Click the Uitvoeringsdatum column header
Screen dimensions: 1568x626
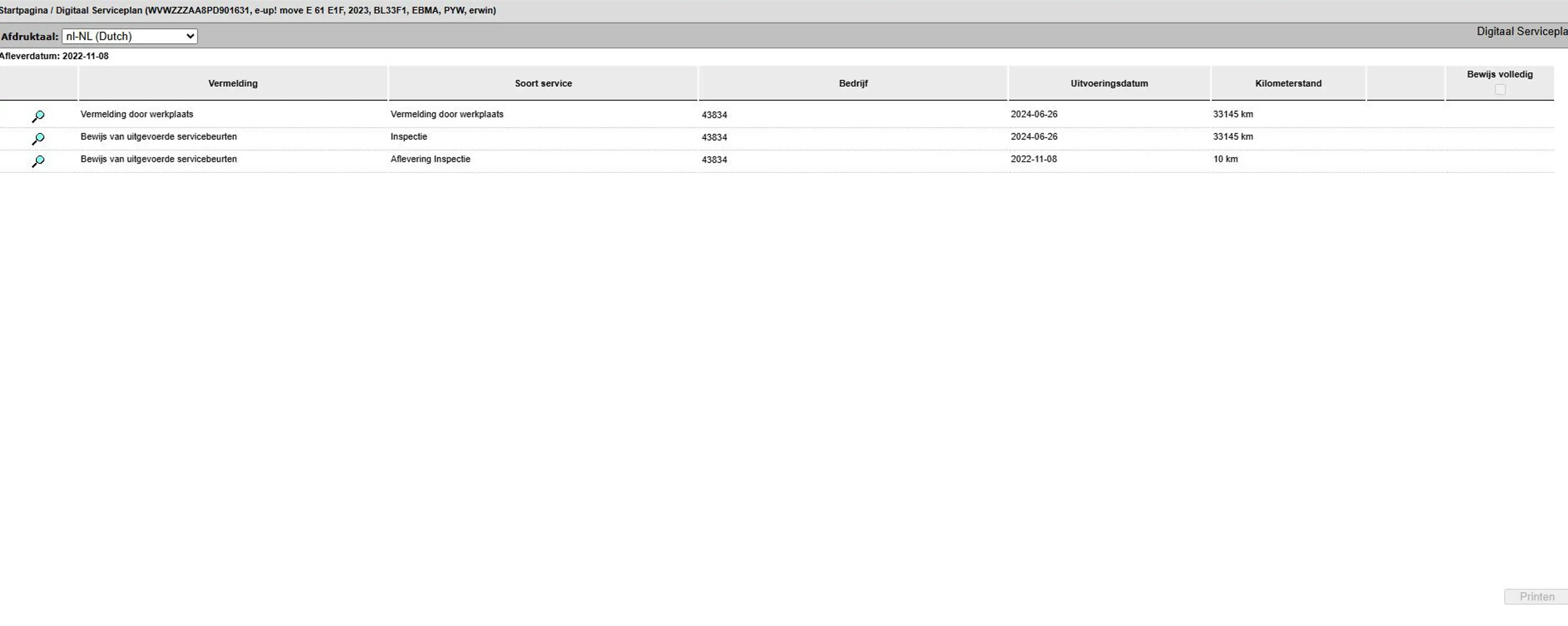click(1109, 83)
